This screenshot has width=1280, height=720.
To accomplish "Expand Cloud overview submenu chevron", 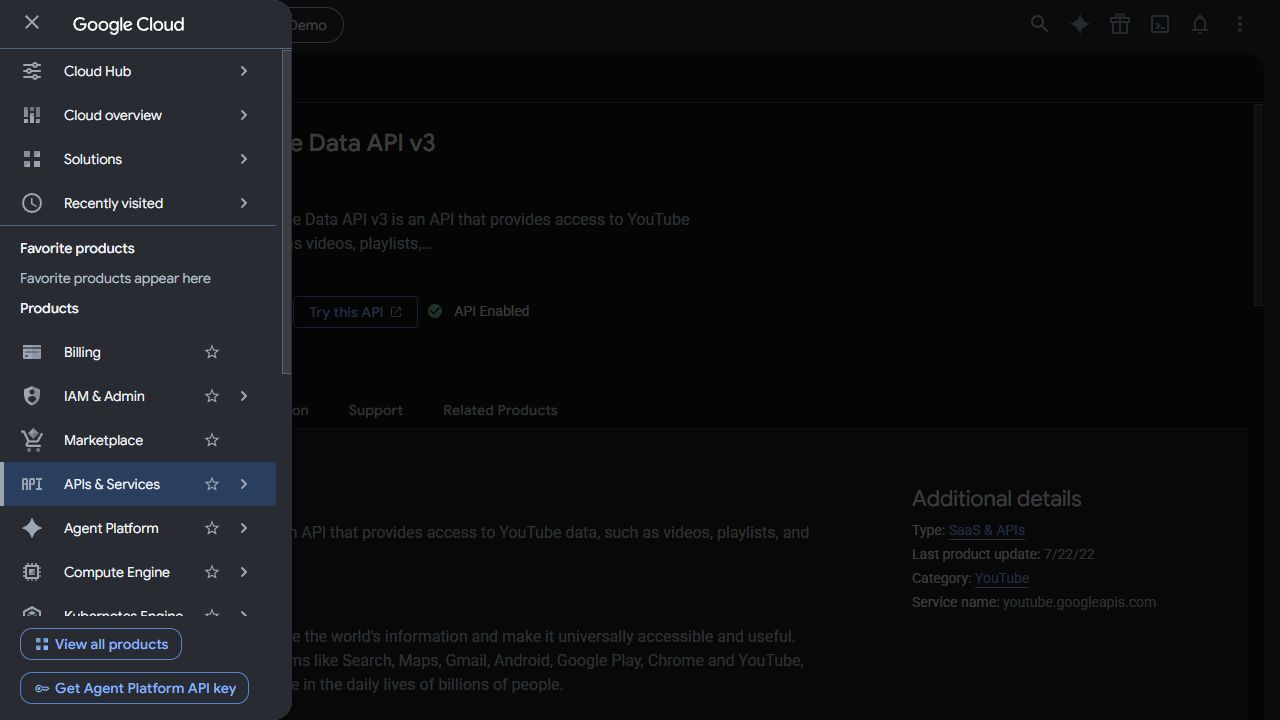I will (244, 115).
